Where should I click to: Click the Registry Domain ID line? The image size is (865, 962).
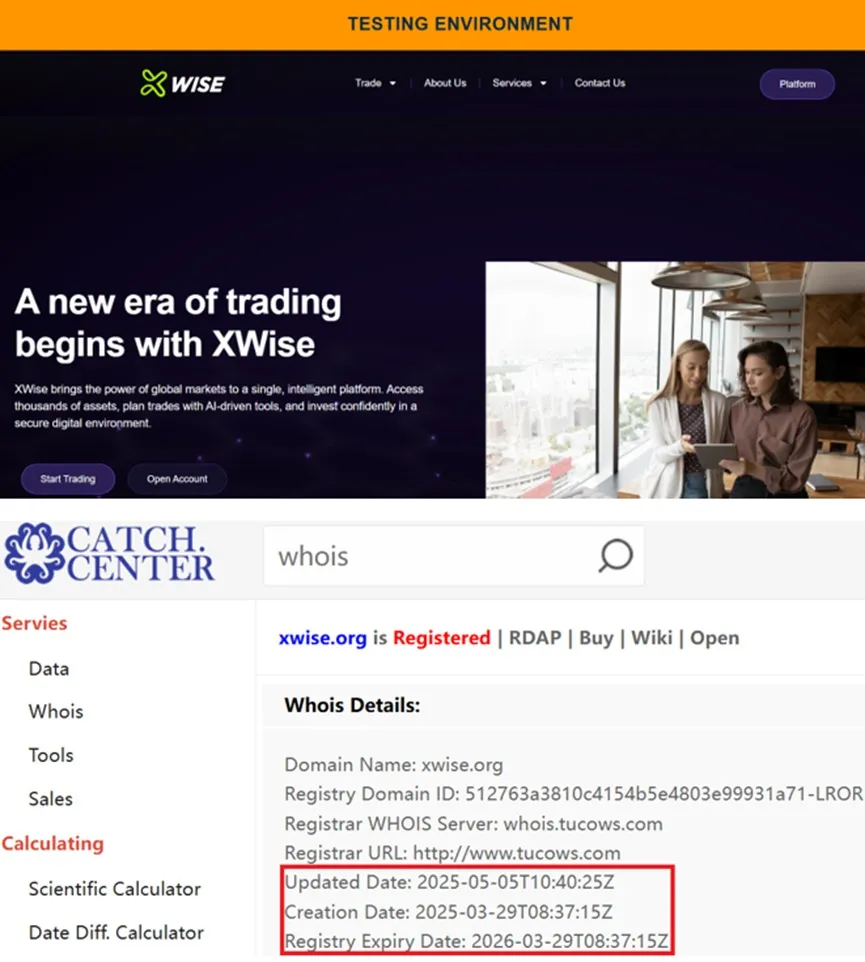(574, 794)
